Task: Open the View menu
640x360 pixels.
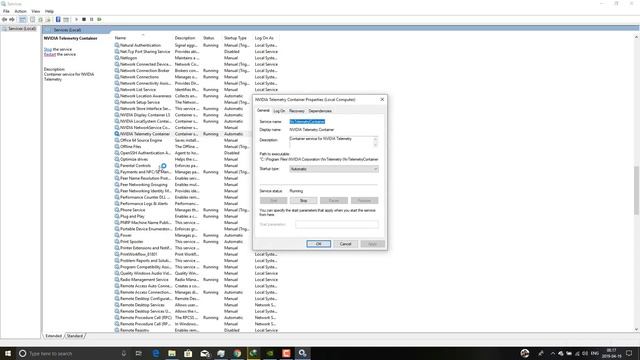Action: tap(36, 11)
